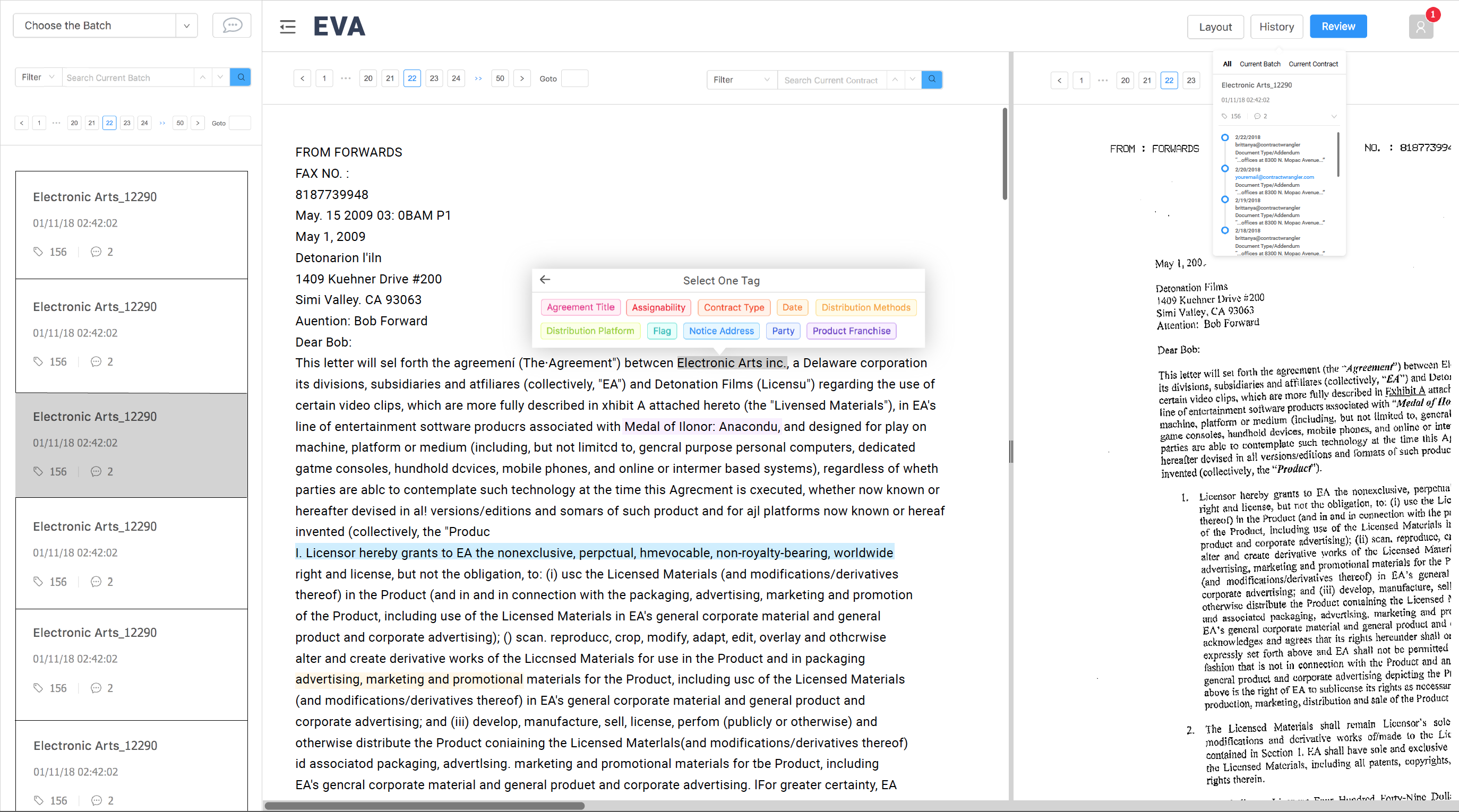The height and width of the screenshot is (812, 1459).
Task: Apply the Notice Address tag
Action: coord(722,331)
